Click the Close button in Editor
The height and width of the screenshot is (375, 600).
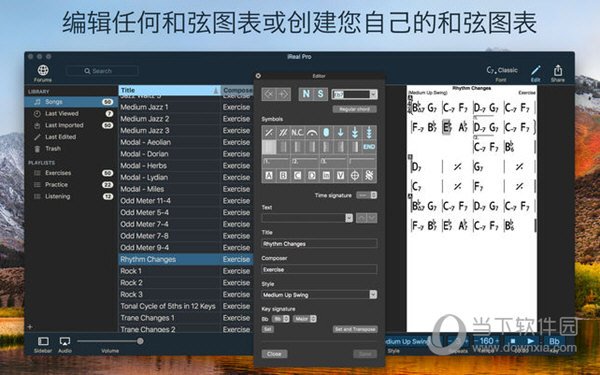coord(274,354)
